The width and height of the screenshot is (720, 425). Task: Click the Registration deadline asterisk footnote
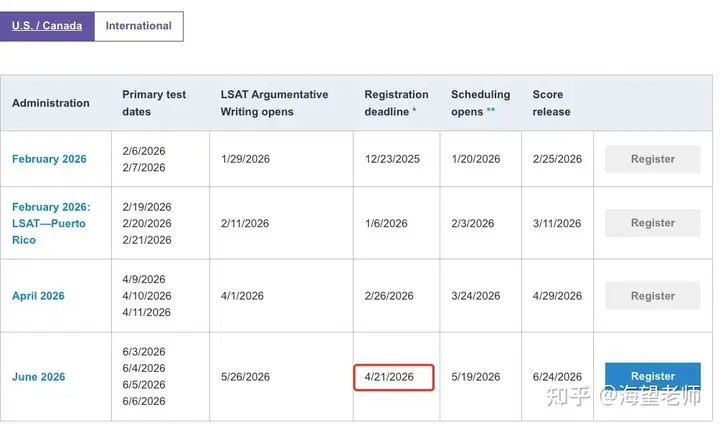click(415, 111)
